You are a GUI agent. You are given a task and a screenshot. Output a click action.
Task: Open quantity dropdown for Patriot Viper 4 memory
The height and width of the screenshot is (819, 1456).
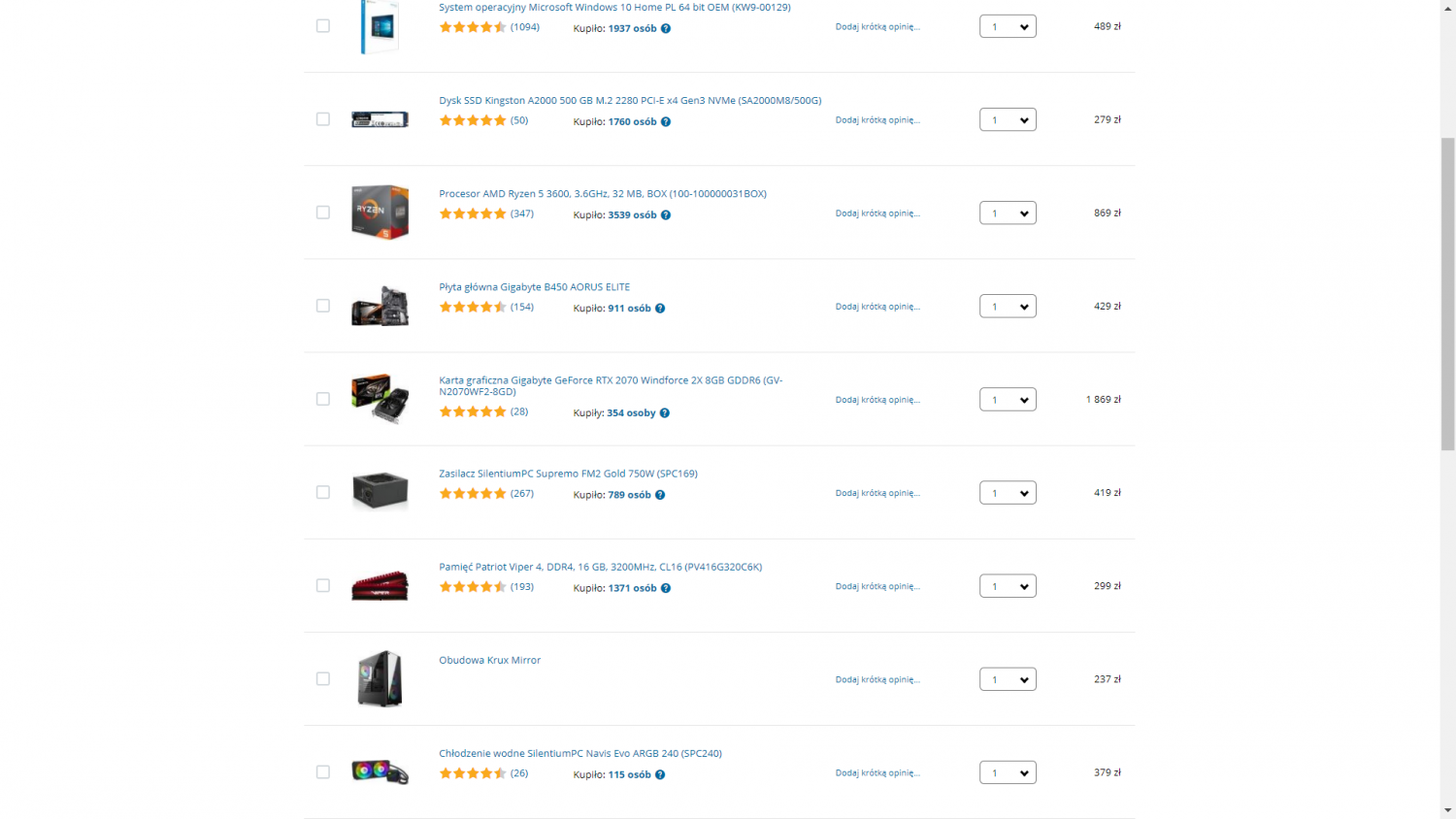coord(1008,586)
